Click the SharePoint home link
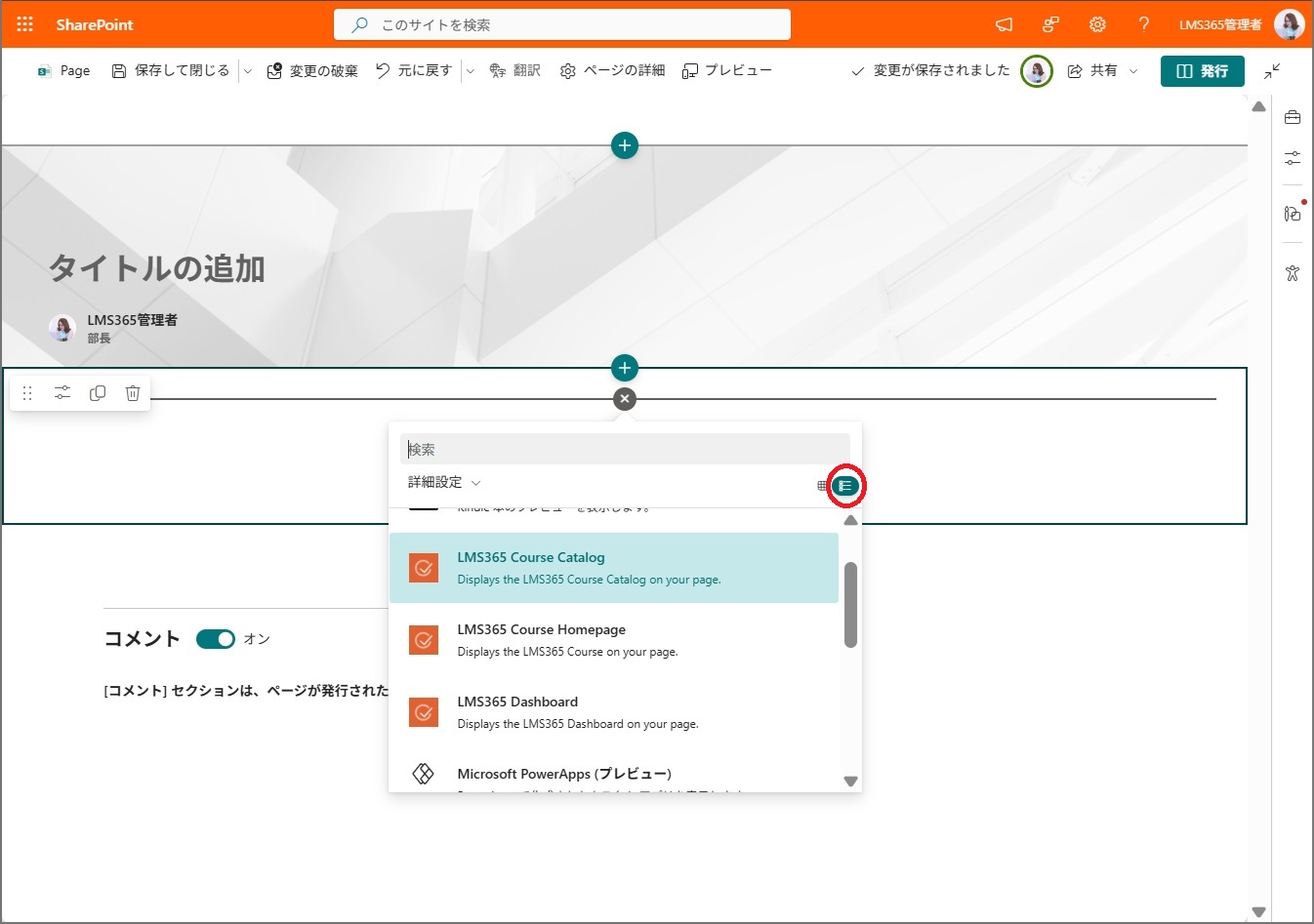1314x924 pixels. 95,24
